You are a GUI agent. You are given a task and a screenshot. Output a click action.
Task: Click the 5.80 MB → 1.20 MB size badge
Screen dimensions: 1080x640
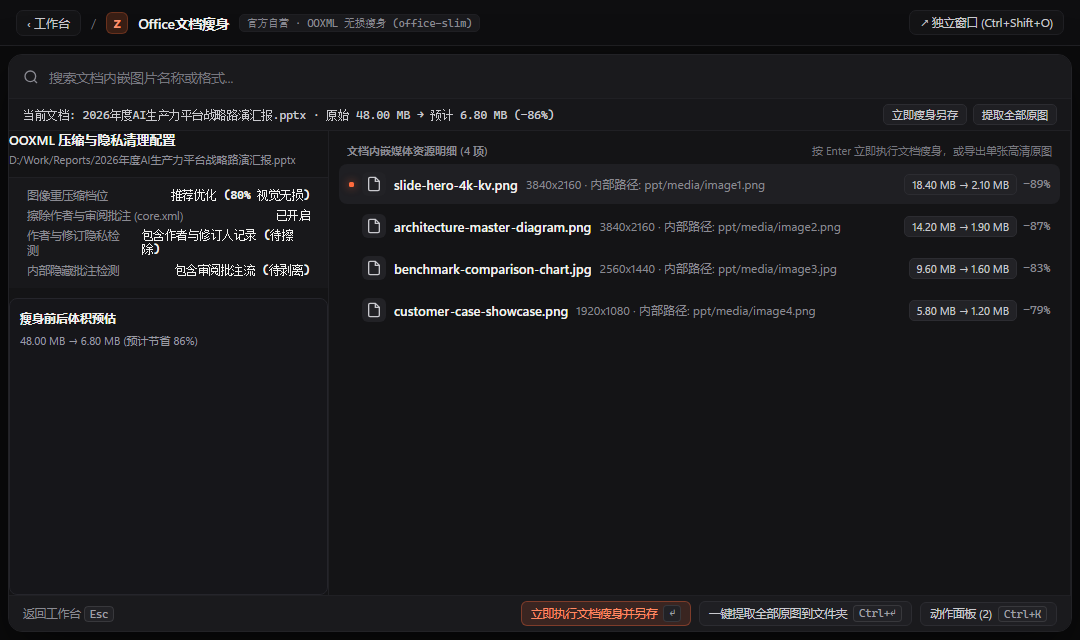click(962, 311)
